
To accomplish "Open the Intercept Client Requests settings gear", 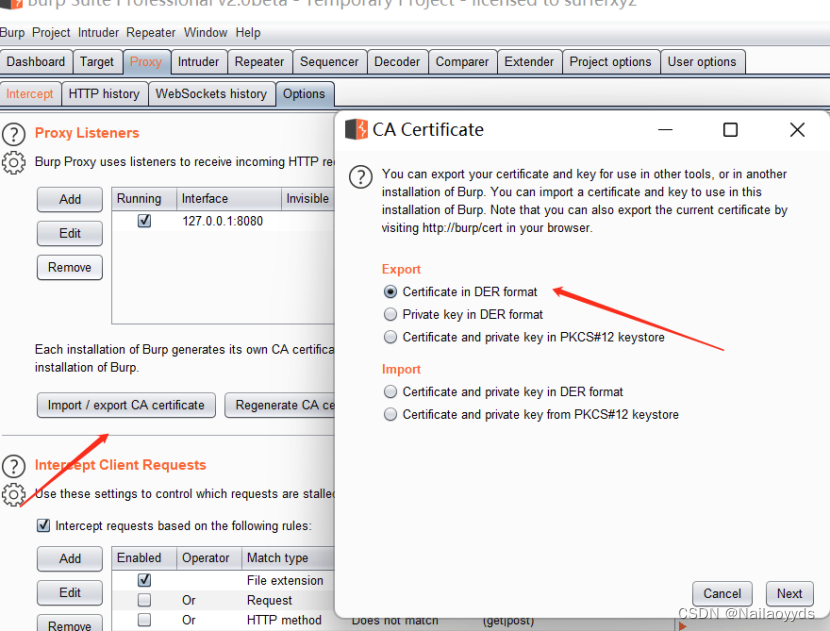I will pos(14,494).
